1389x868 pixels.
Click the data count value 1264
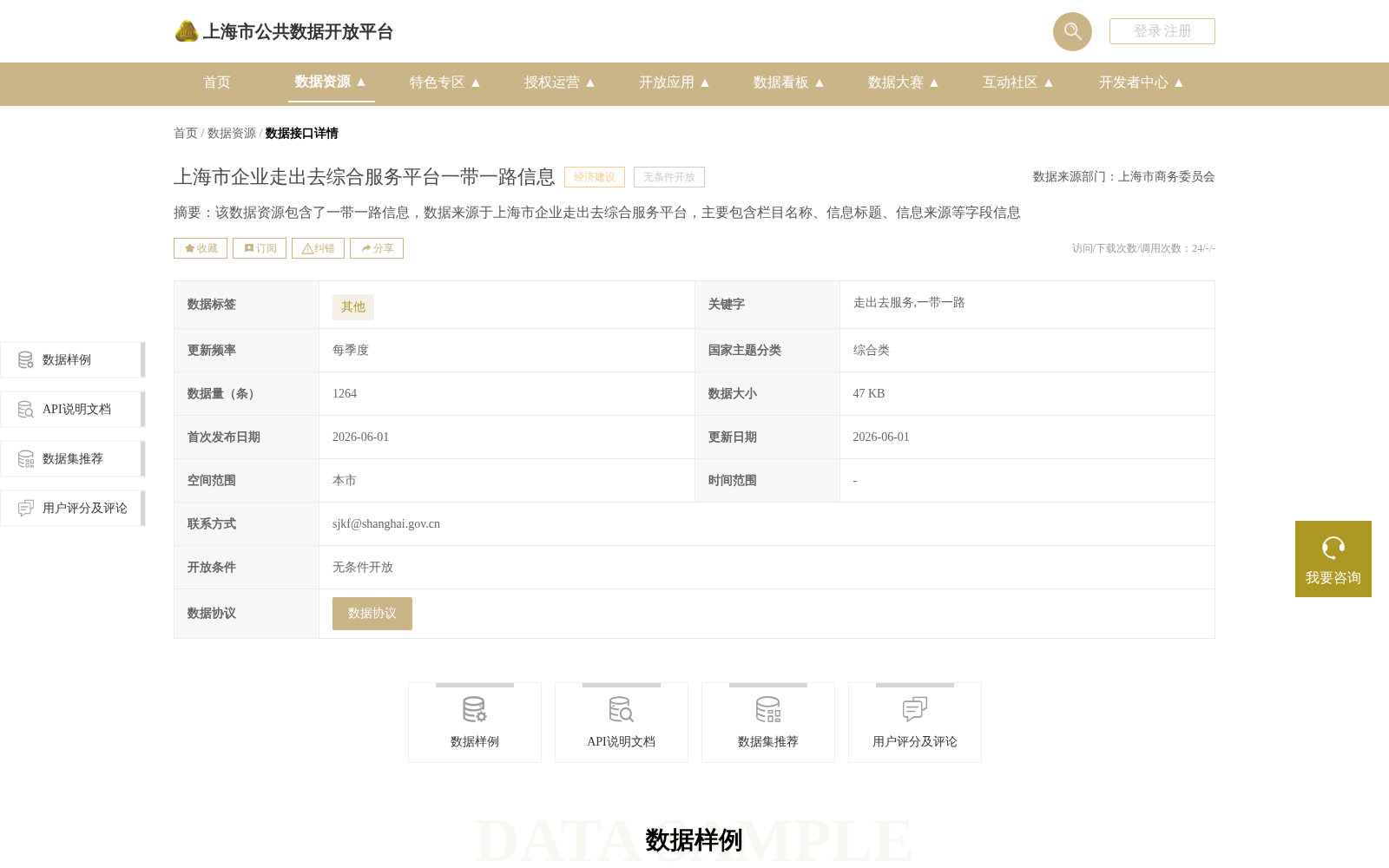(x=345, y=393)
